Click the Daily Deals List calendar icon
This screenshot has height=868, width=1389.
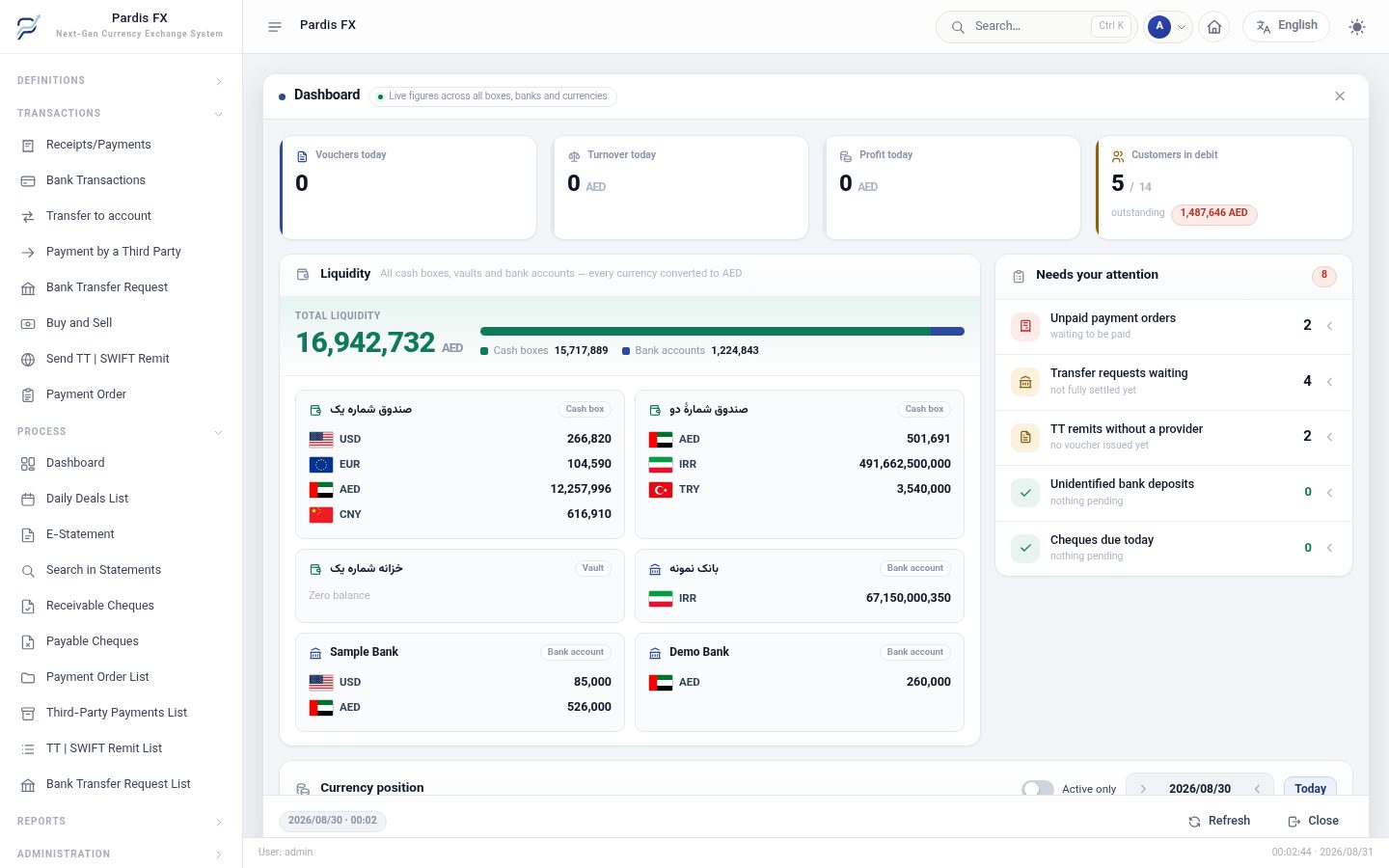pos(28,500)
